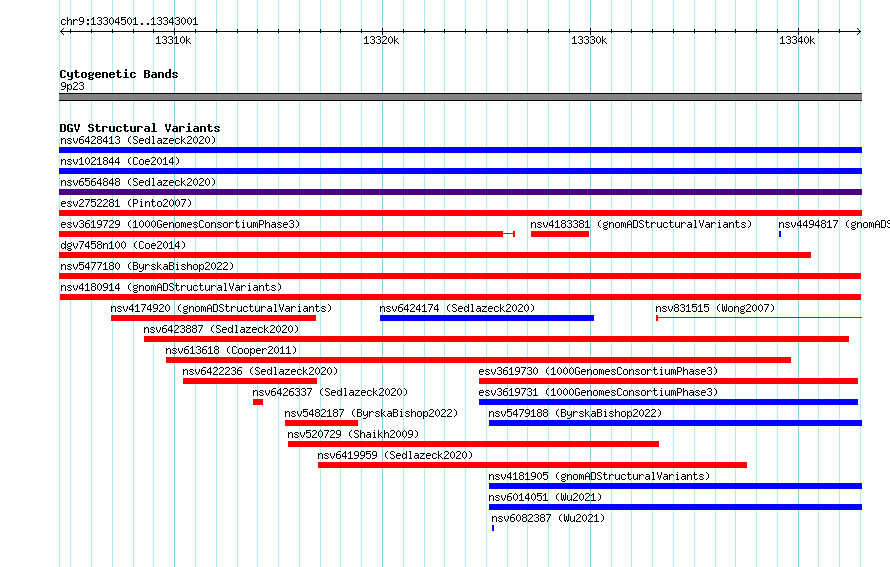Select the gray 9p23 cytogenetic band bar

tap(460, 97)
